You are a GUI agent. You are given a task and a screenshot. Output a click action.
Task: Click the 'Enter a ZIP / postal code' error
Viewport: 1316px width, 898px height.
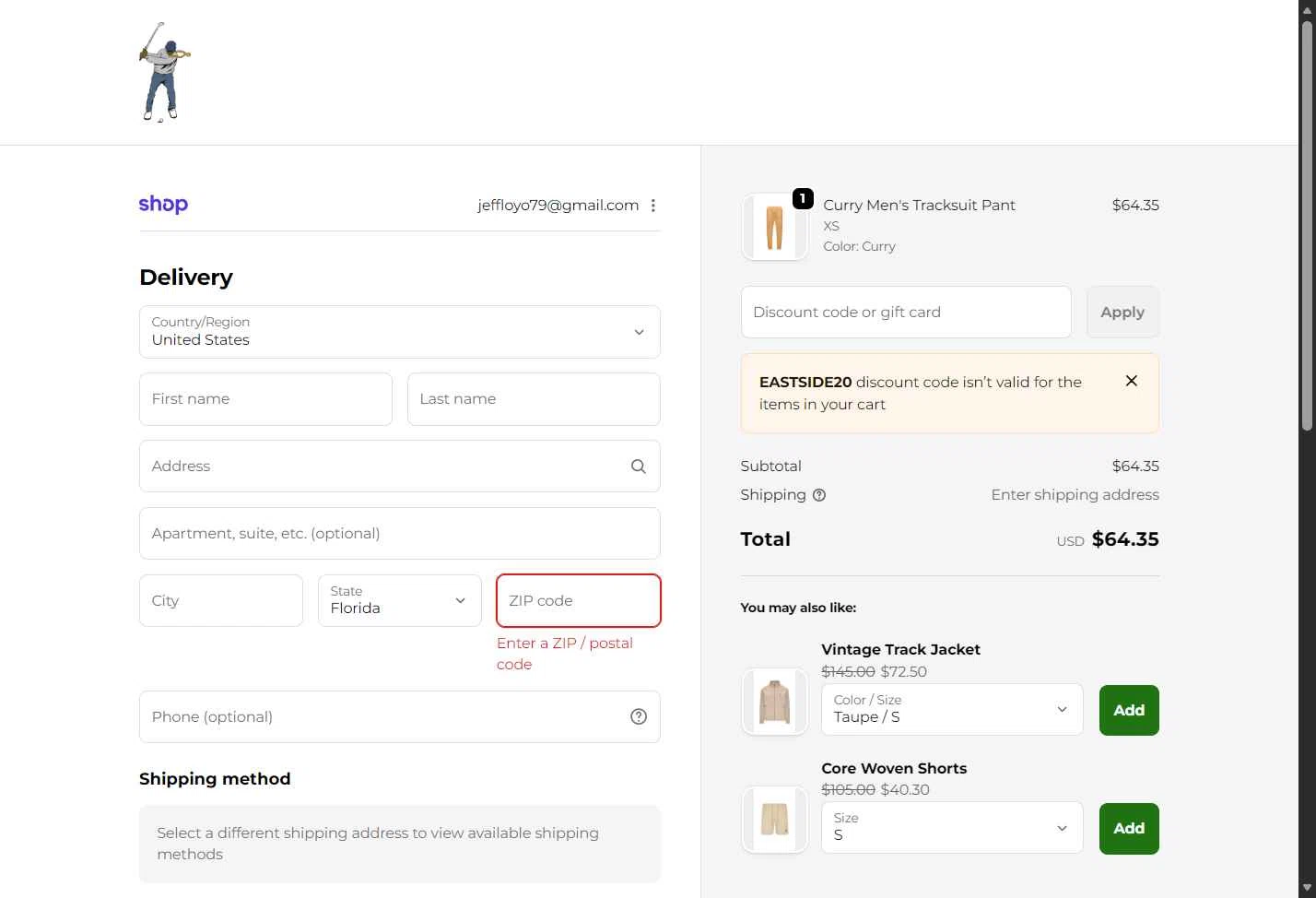tap(565, 654)
